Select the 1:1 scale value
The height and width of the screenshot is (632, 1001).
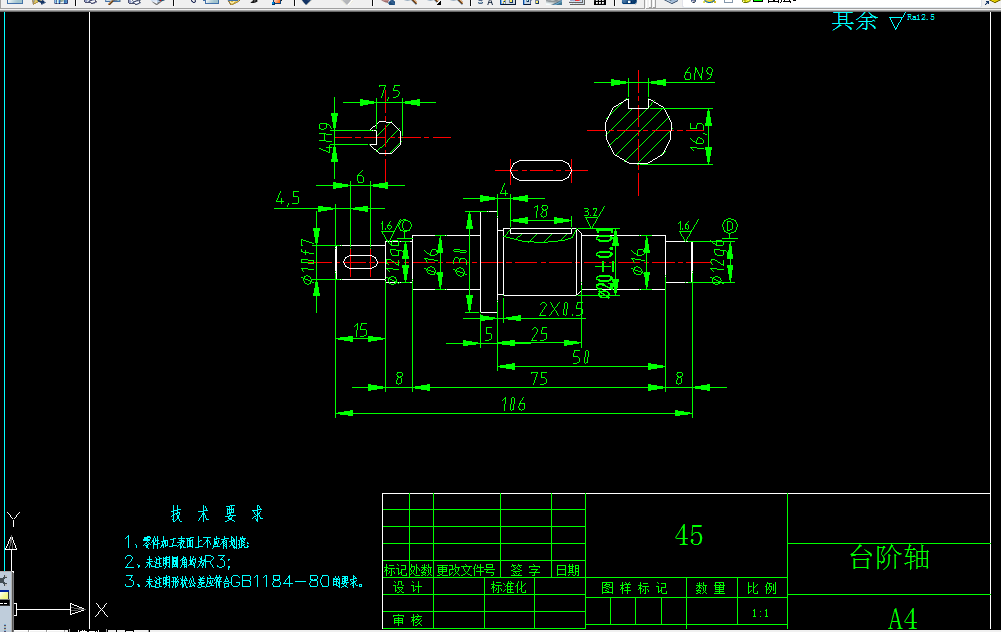(760, 613)
